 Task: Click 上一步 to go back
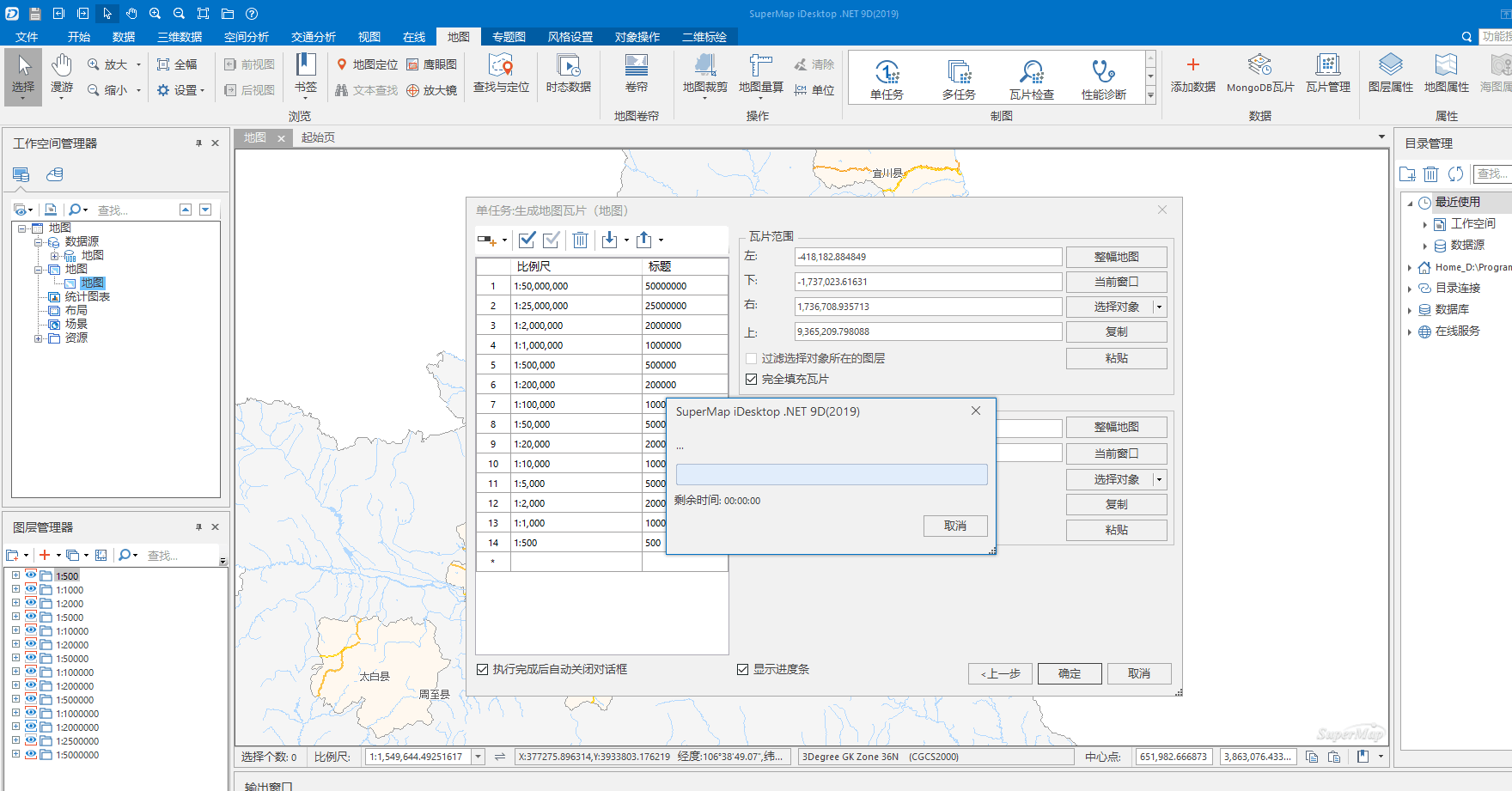[1000, 674]
